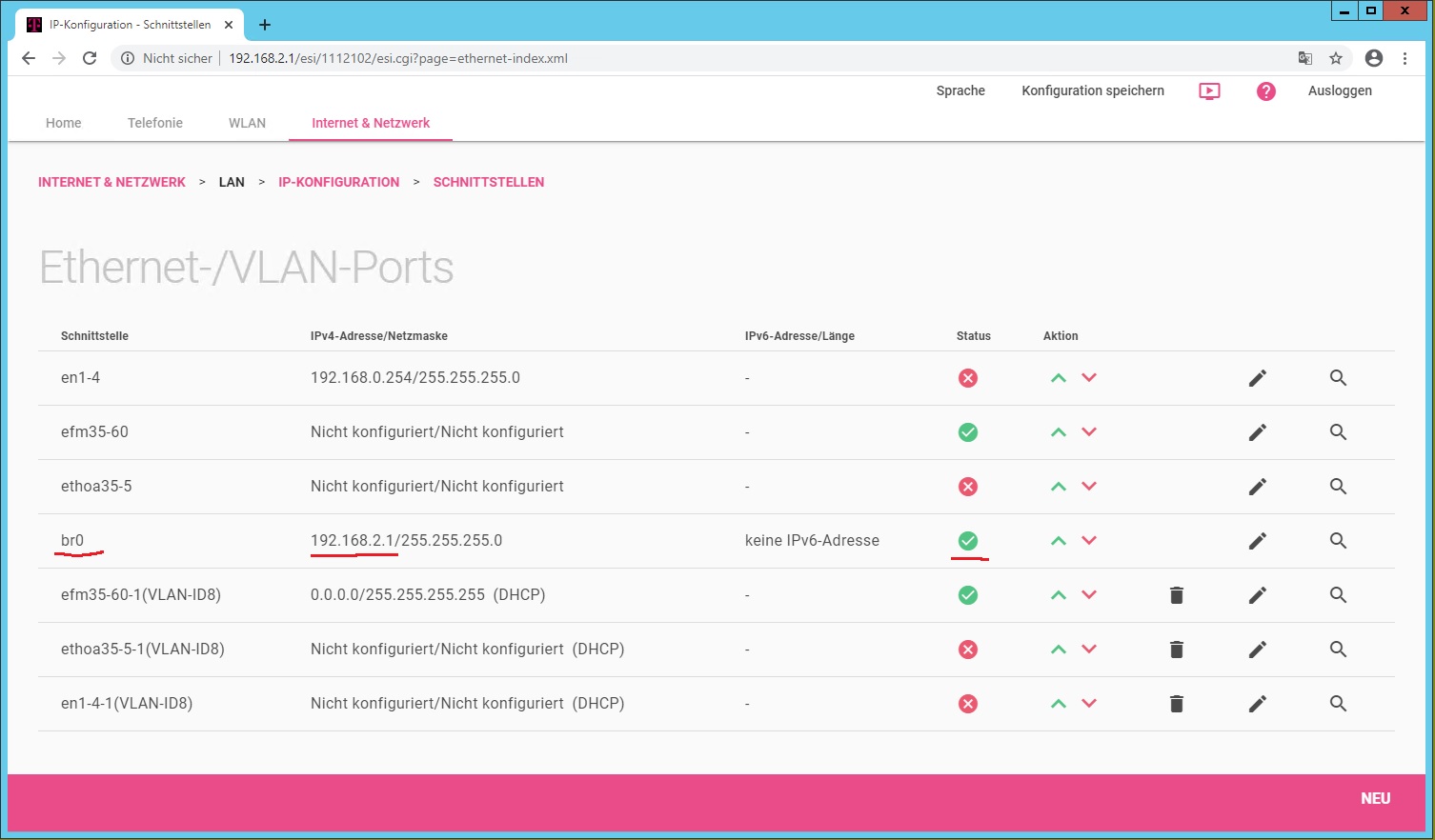Open the Sprache language menu

click(x=960, y=90)
